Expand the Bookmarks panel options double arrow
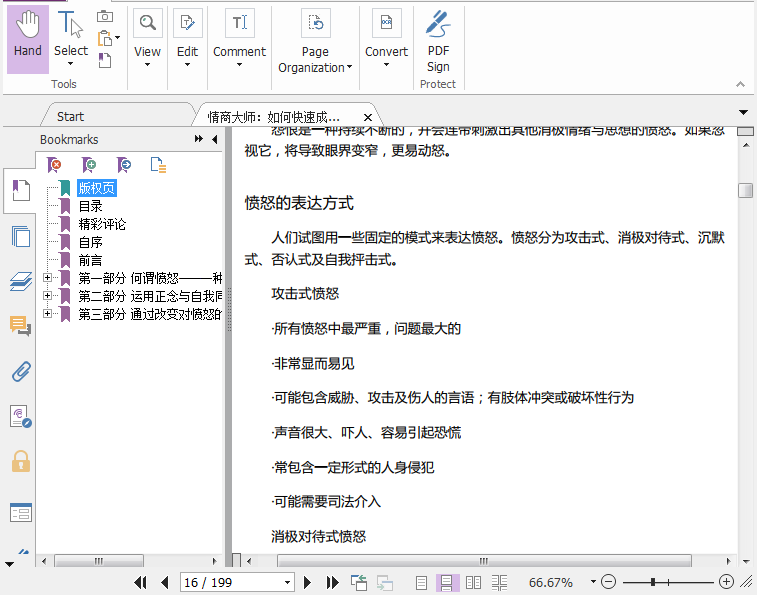 pyautogui.click(x=198, y=139)
